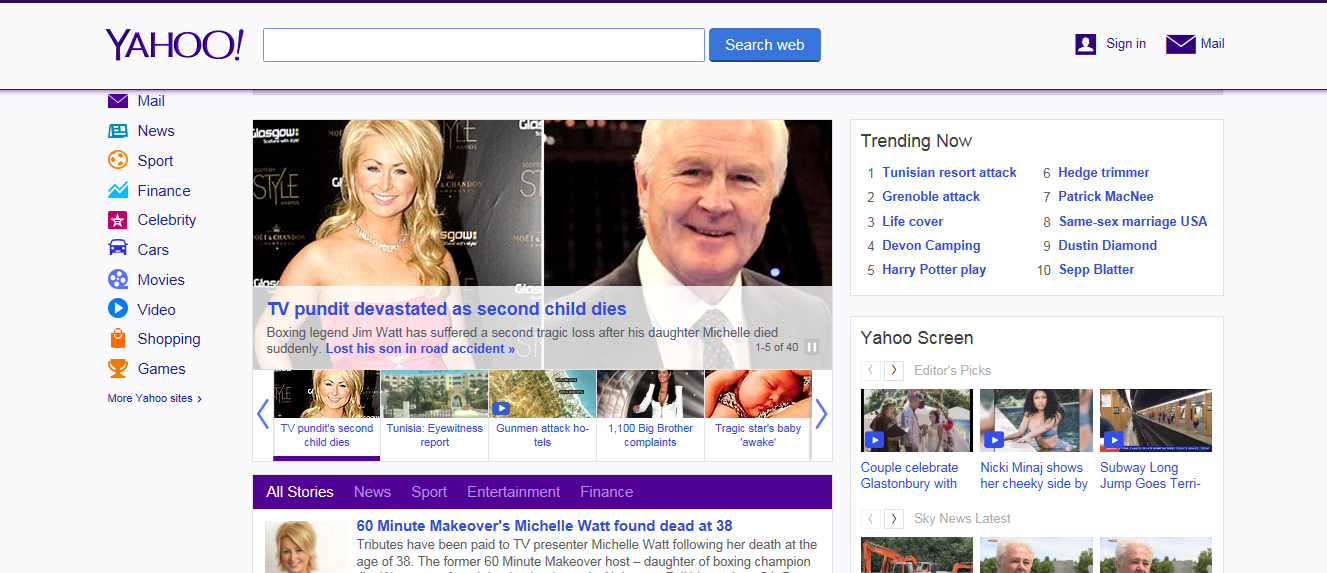
Task: Switch to the Entertainment stories tab
Action: pos(514,492)
